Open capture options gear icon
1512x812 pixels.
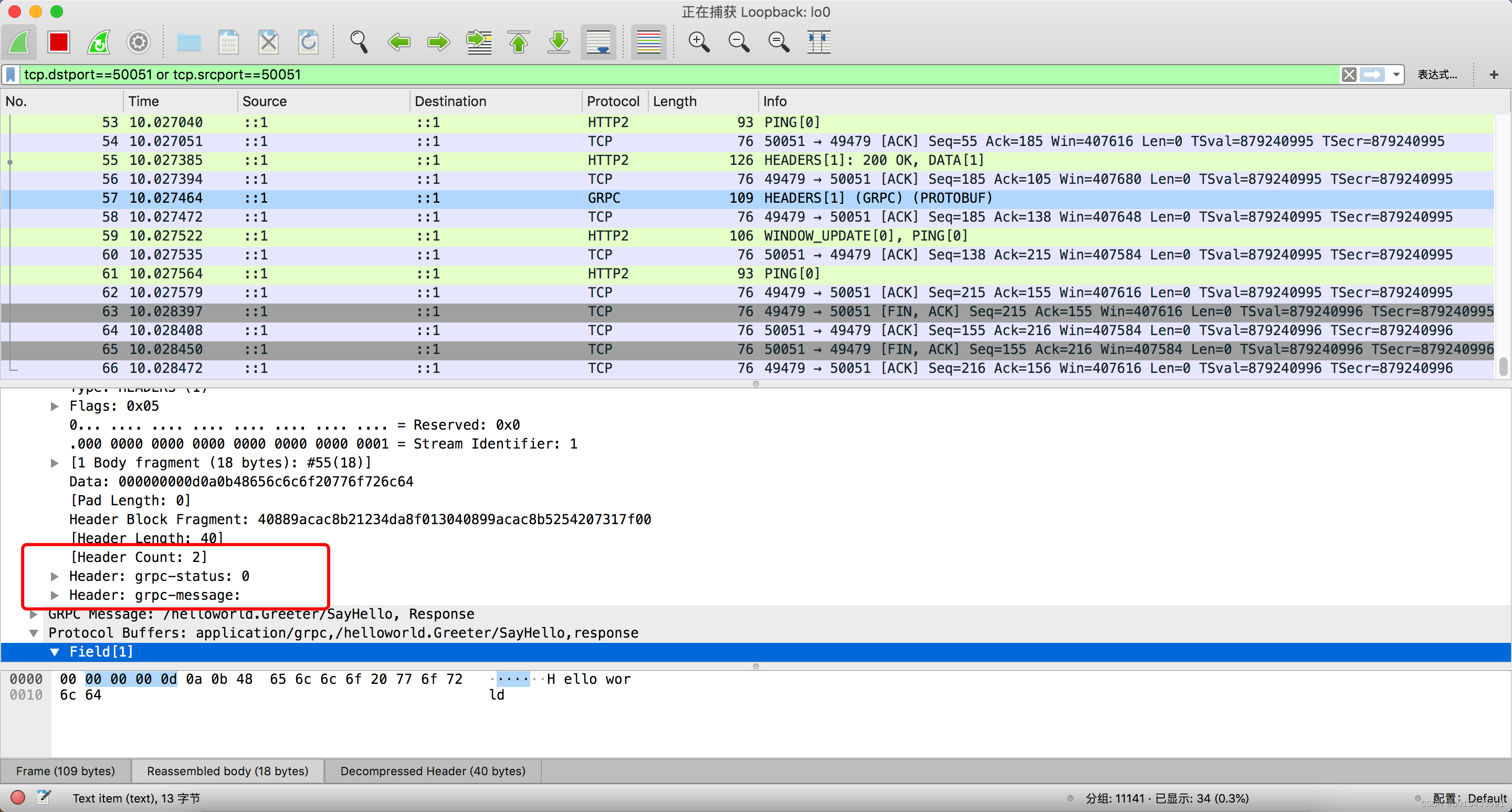[x=139, y=42]
